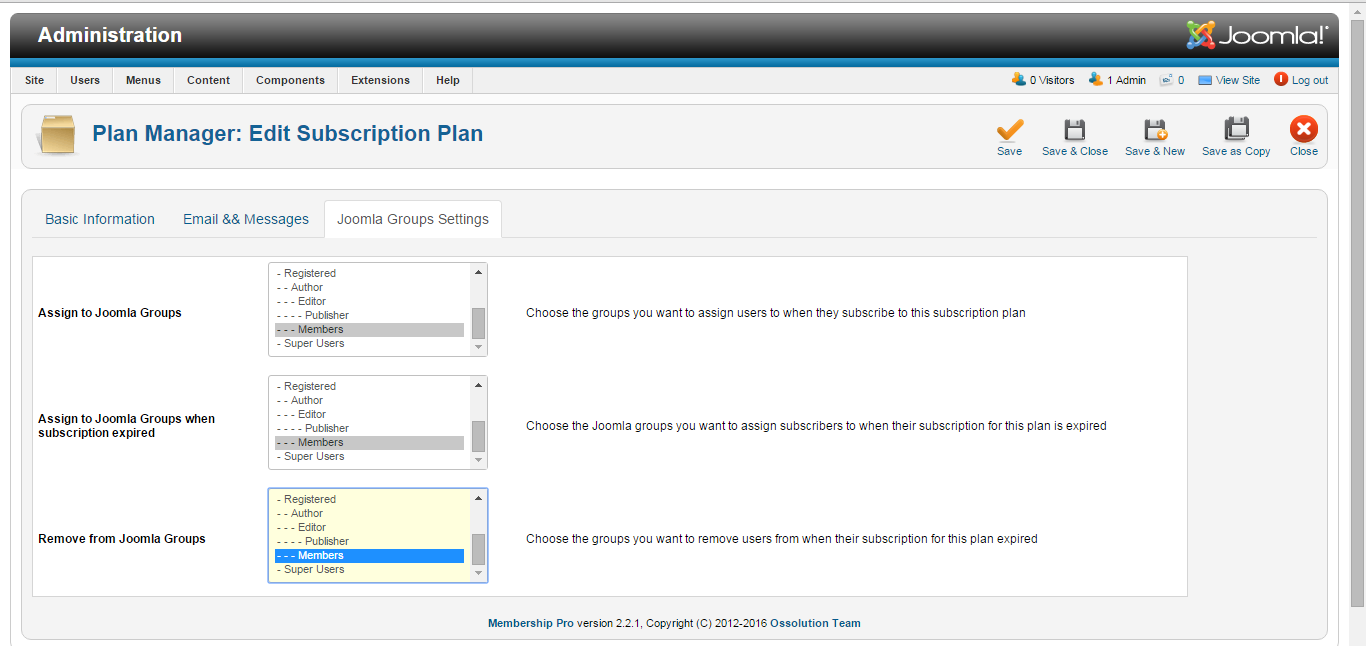Select Members in subscription expired groups list
This screenshot has height=646, width=1366.
370,442
